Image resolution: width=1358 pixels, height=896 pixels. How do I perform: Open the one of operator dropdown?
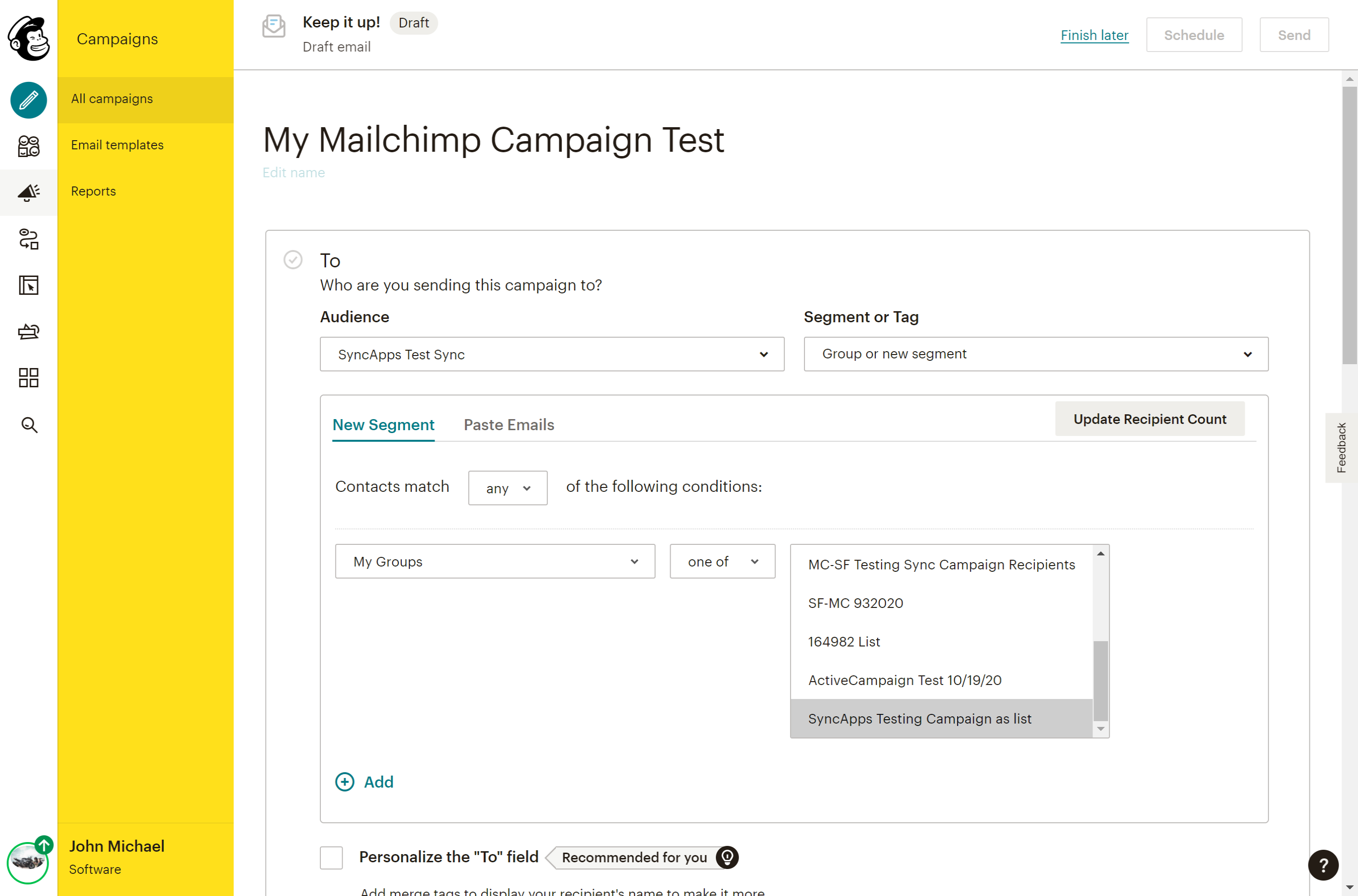click(722, 561)
